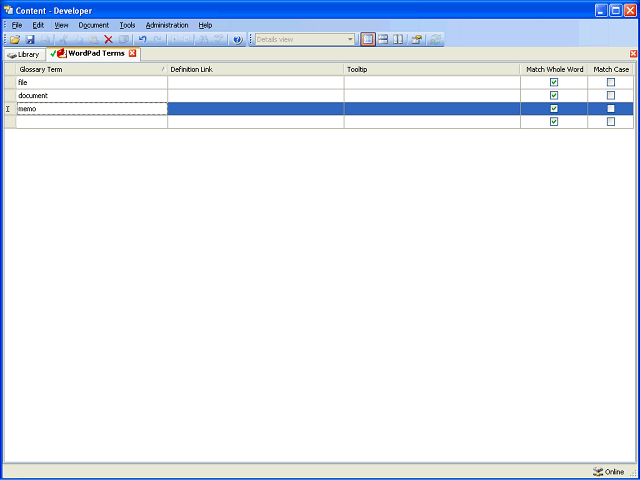Click the red close button at right of tab strip
This screenshot has height=480, width=640.
(633, 54)
